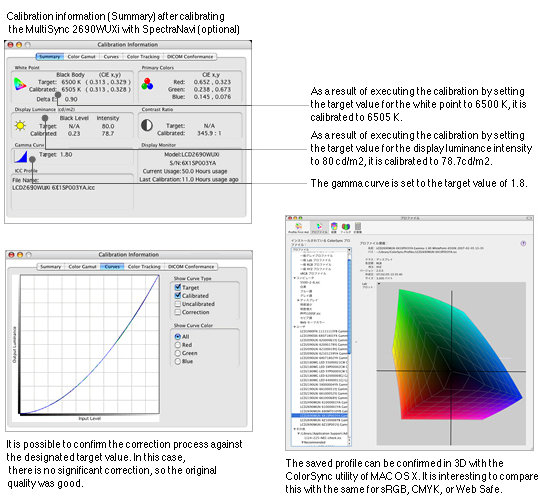Select the Blue curve color radio button
The image size is (540, 500).
(178, 361)
